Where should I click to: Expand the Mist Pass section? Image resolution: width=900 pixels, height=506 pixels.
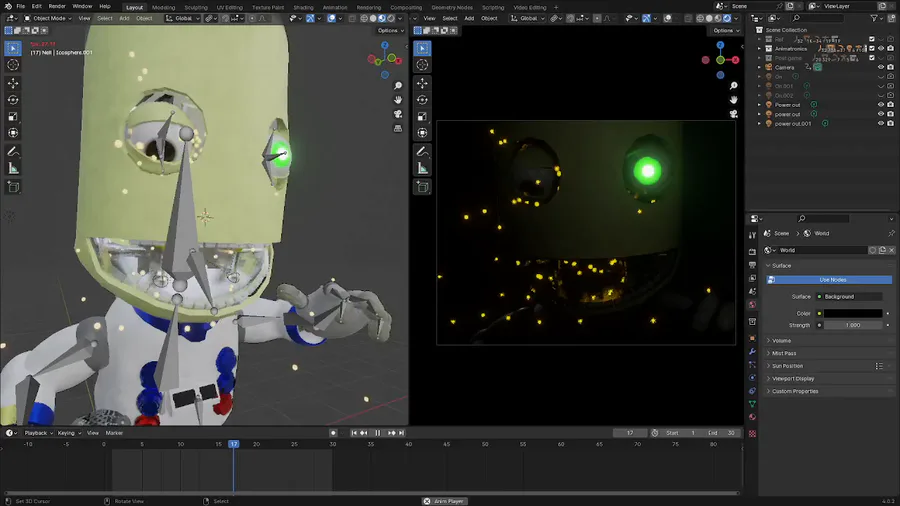[784, 353]
